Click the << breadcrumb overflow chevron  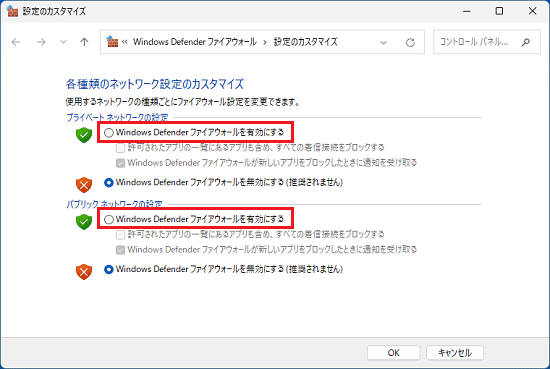tap(125, 42)
